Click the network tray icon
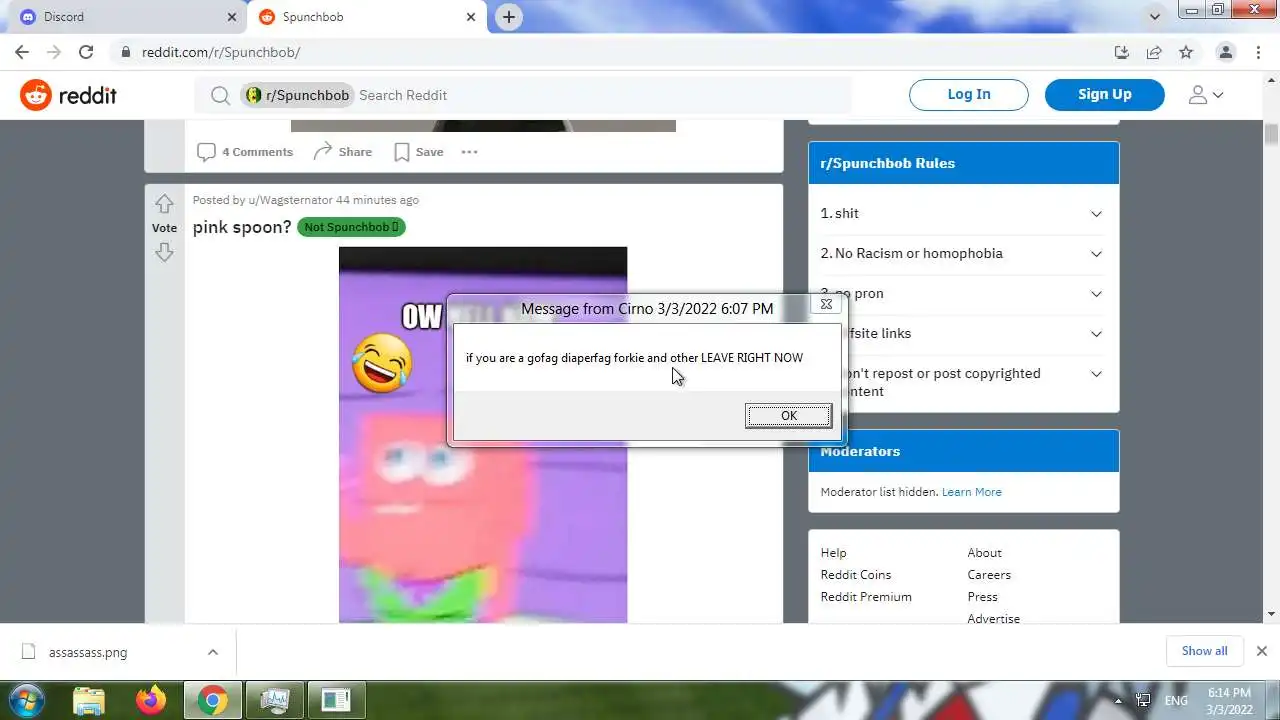The image size is (1280, 720). coord(1143,700)
